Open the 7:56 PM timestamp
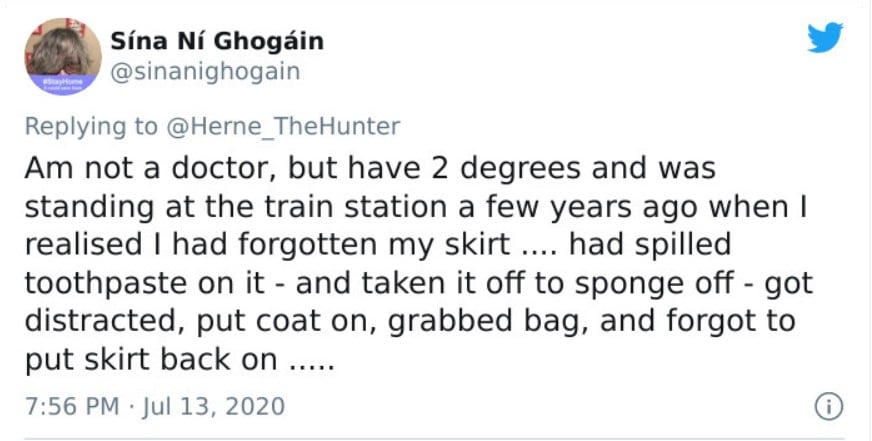 point(72,407)
